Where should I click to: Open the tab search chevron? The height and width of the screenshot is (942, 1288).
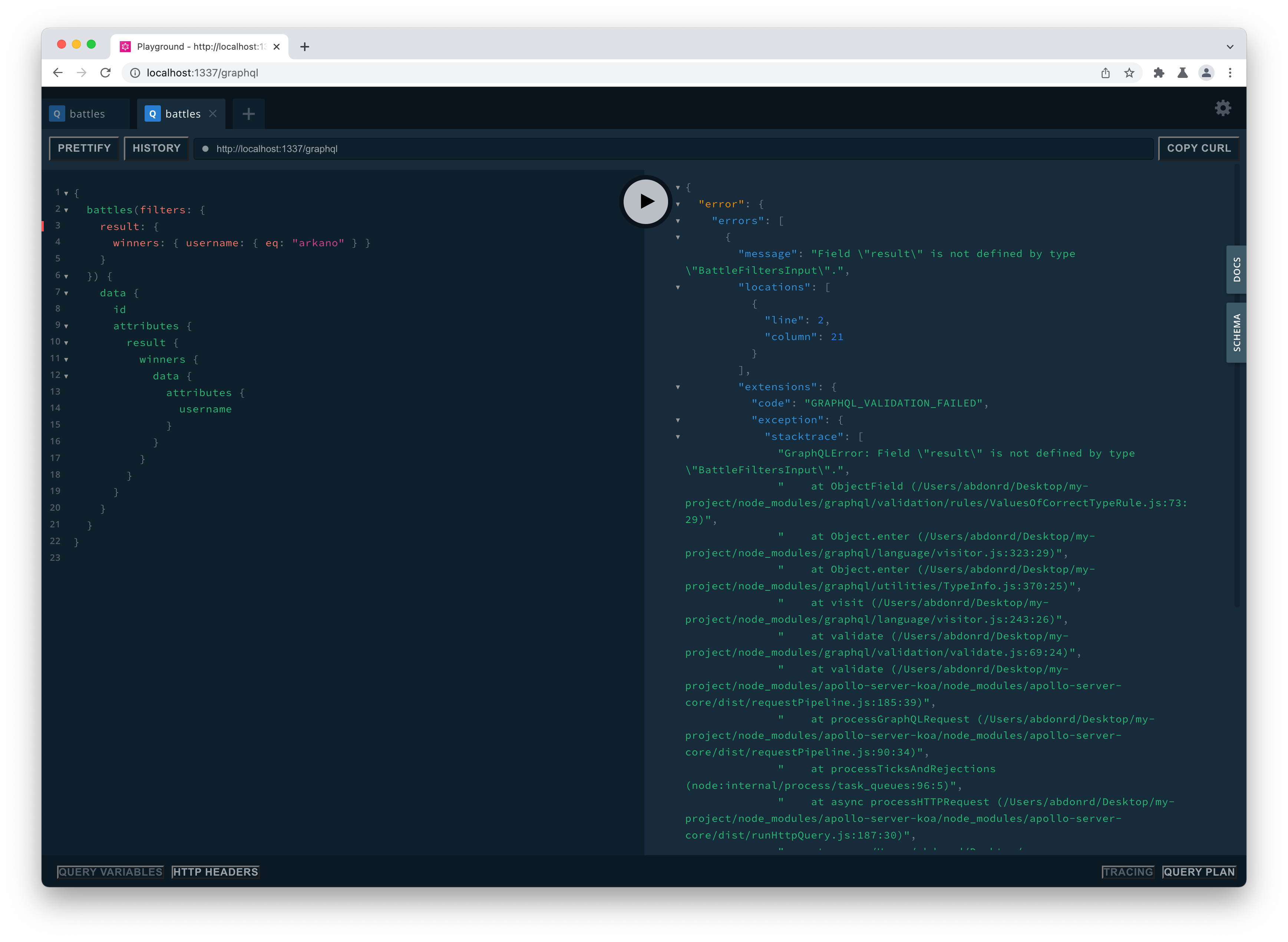tap(1230, 47)
